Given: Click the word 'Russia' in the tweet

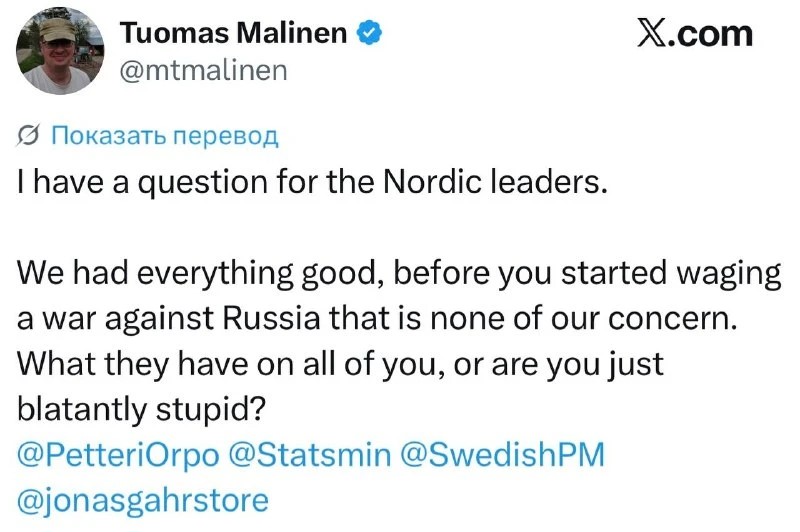Looking at the screenshot, I should 271,318.
